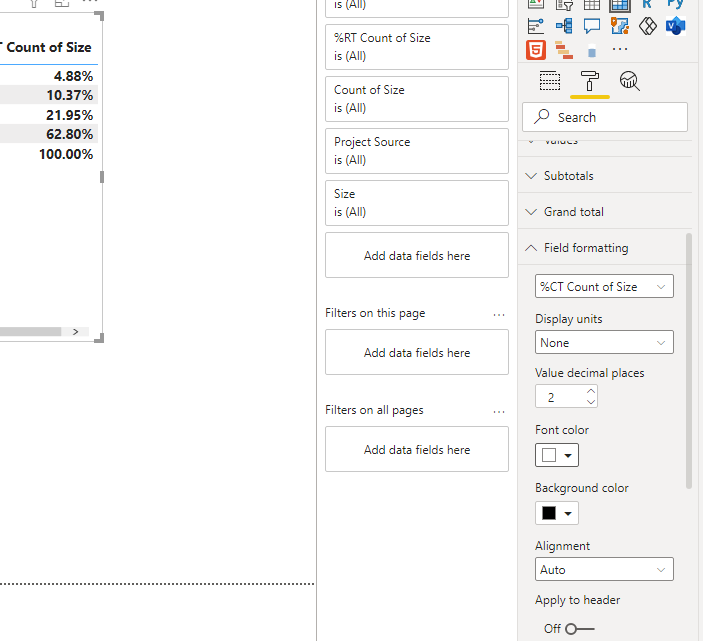Open Get more visuals ellipsis
The height and width of the screenshot is (641, 703).
tap(620, 49)
